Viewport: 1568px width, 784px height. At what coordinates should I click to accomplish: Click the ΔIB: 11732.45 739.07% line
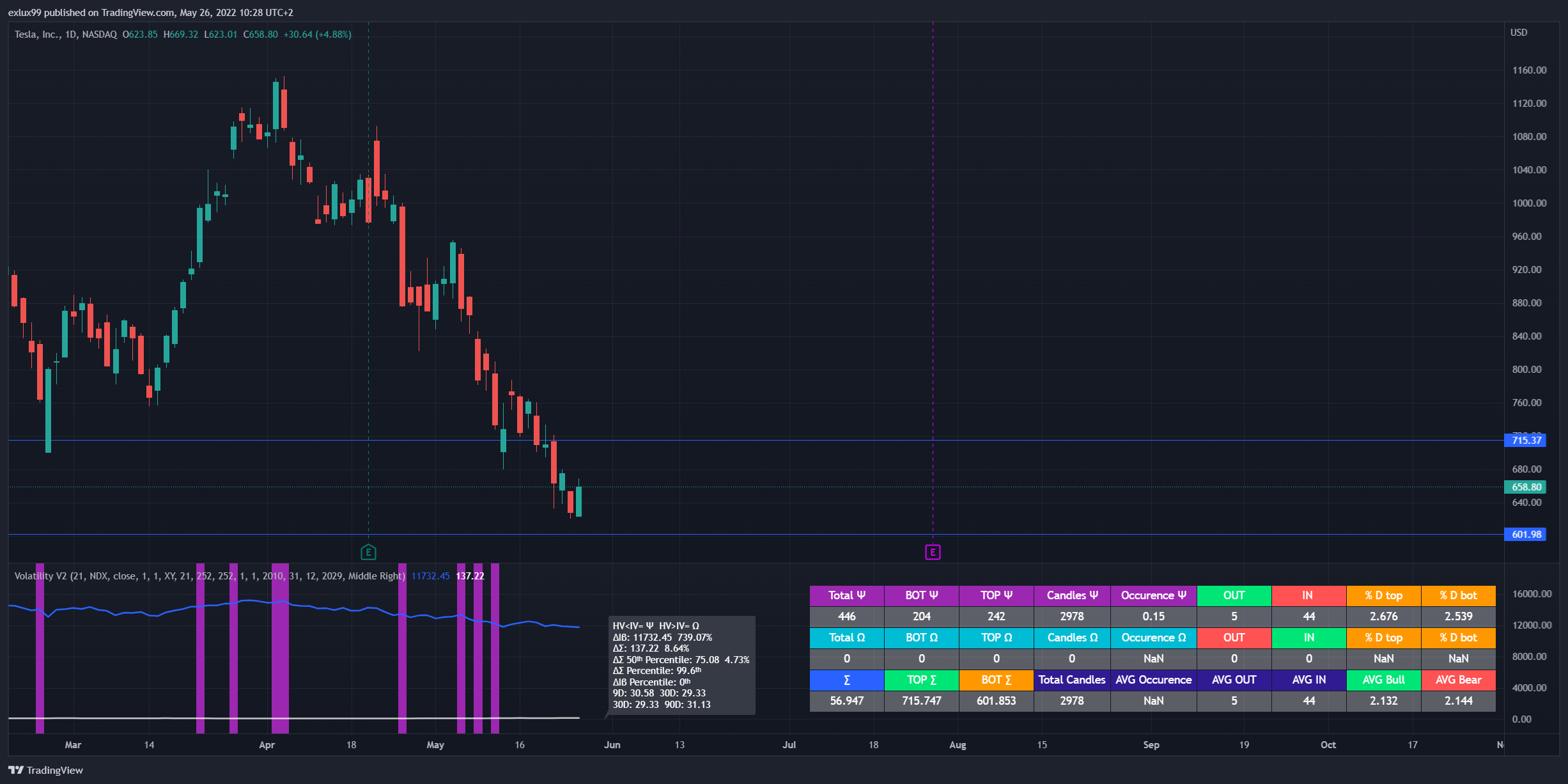click(x=662, y=638)
